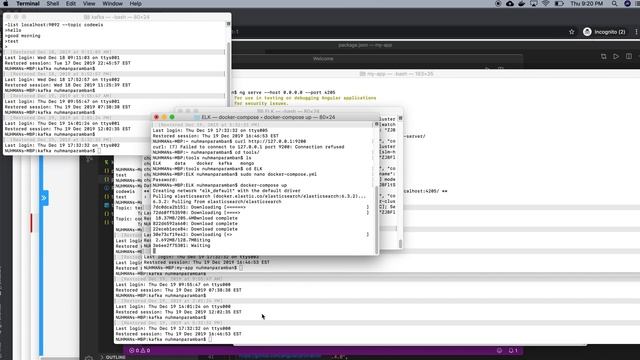Click the kafka bash window title bar
This screenshot has width=640, height=360.
click(117, 17)
